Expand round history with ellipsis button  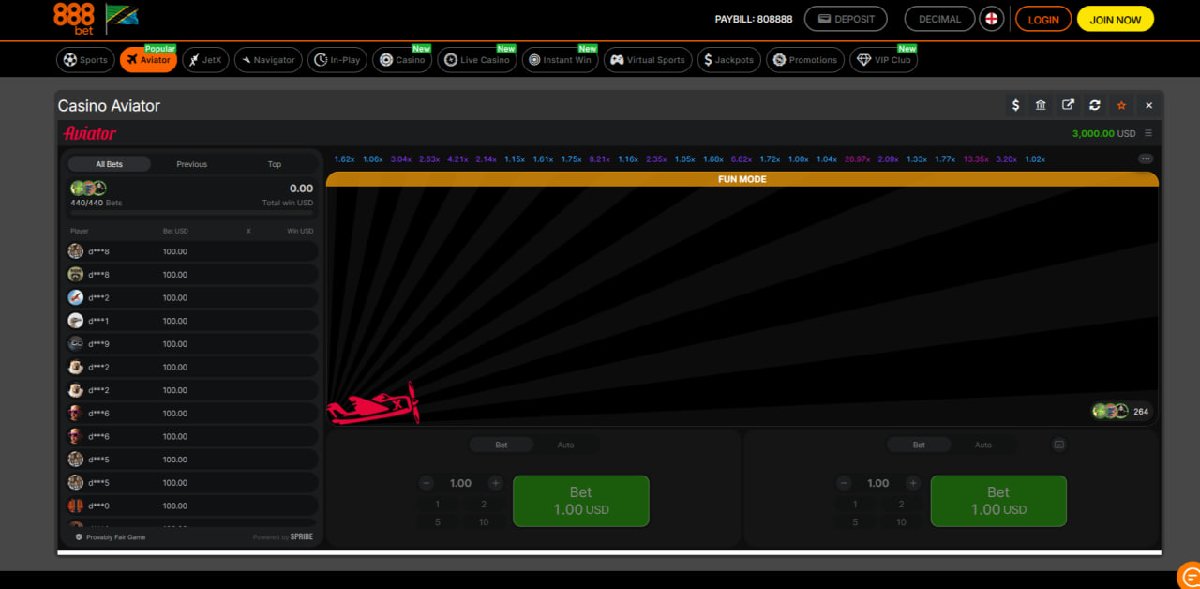point(1146,159)
